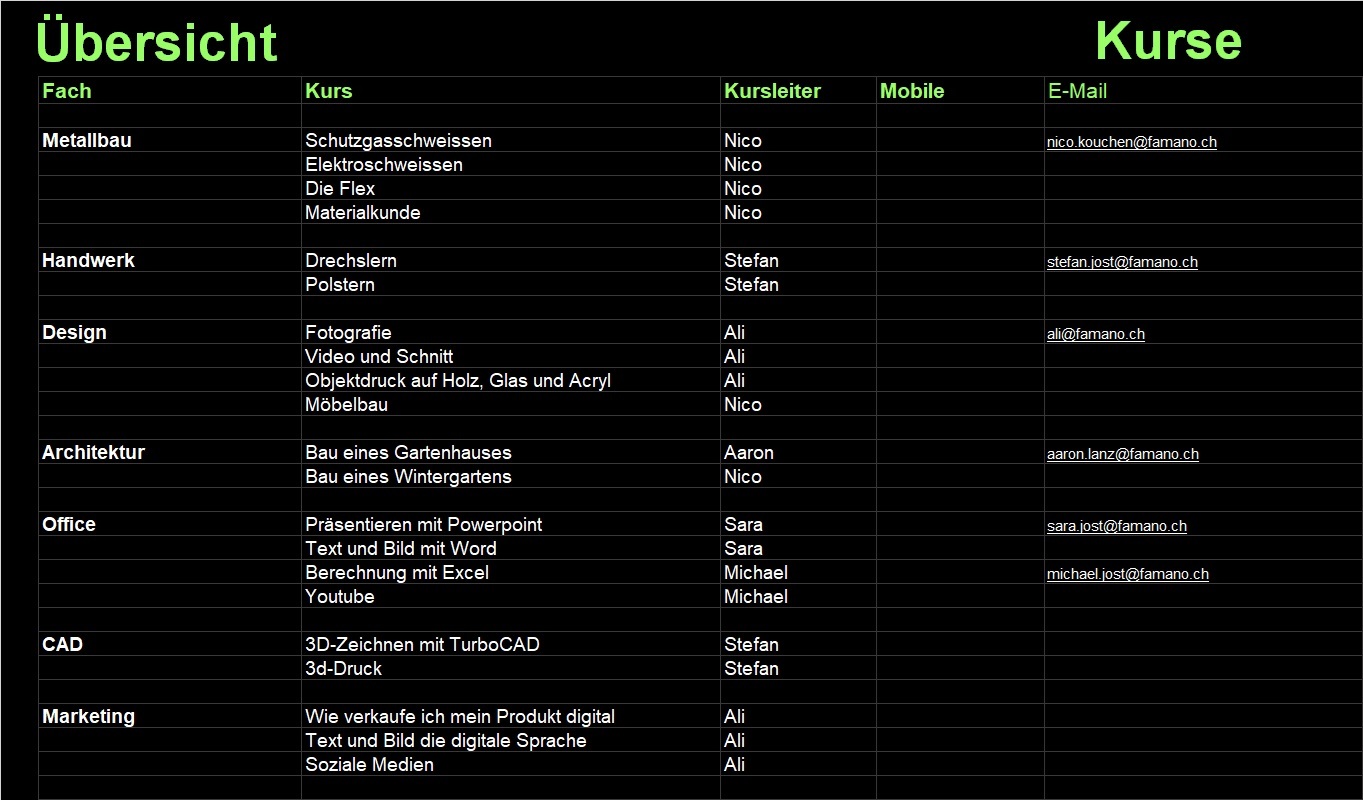Open the nico.kouchen@famano.ch email link

1131,142
